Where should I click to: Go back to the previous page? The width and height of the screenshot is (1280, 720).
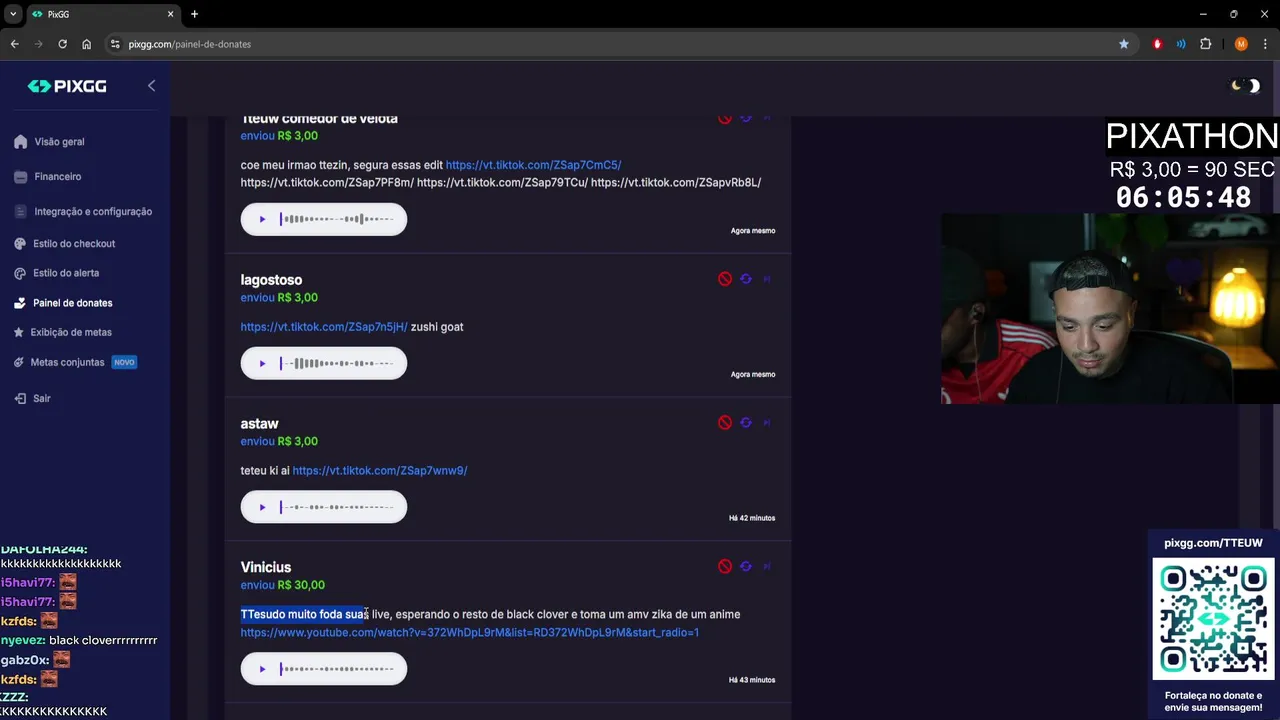(x=14, y=44)
